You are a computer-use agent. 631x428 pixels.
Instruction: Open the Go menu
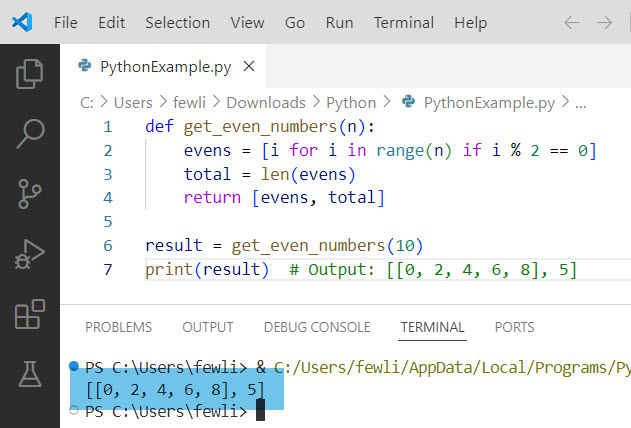point(295,23)
